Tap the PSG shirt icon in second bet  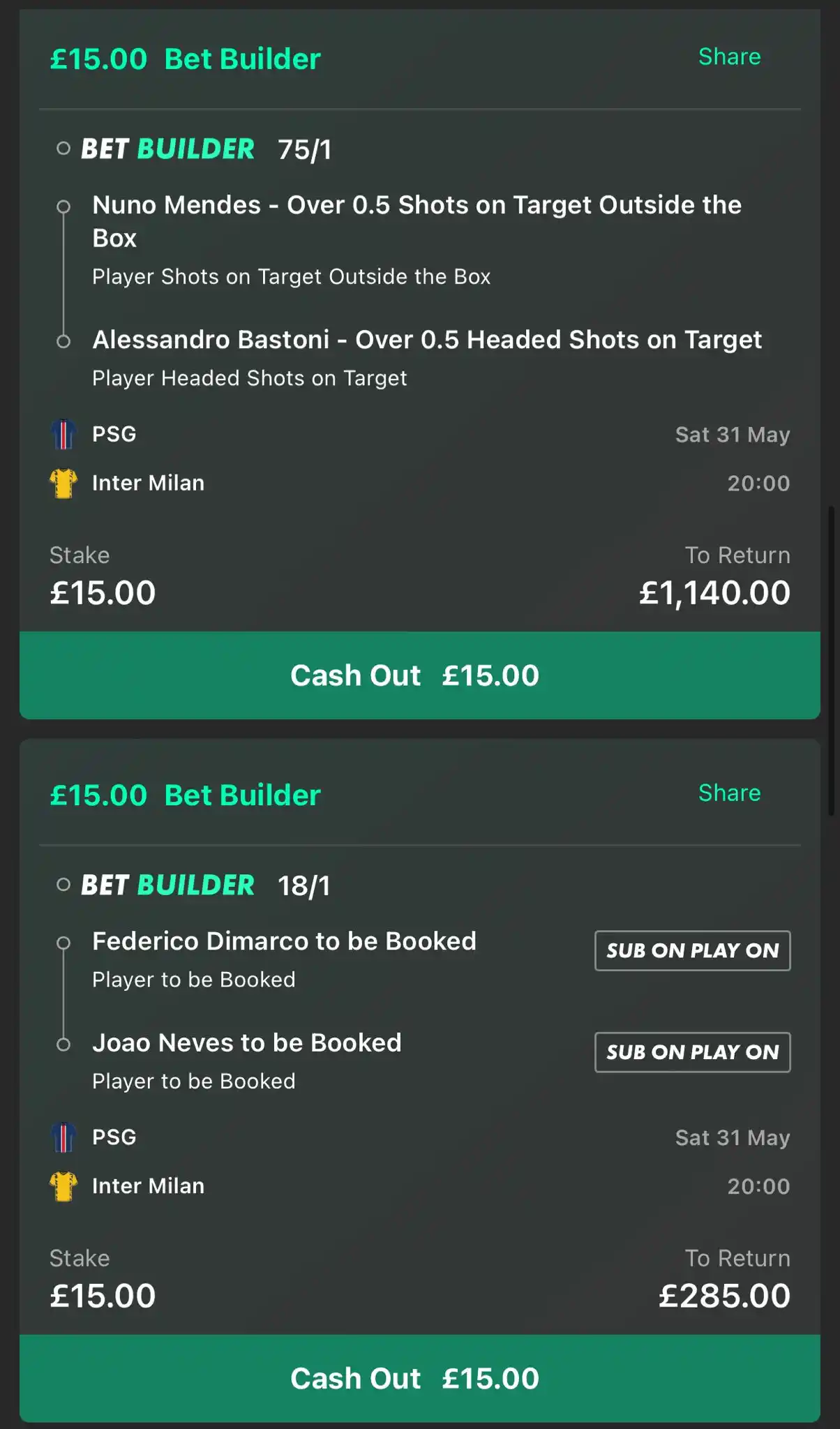pos(63,1137)
